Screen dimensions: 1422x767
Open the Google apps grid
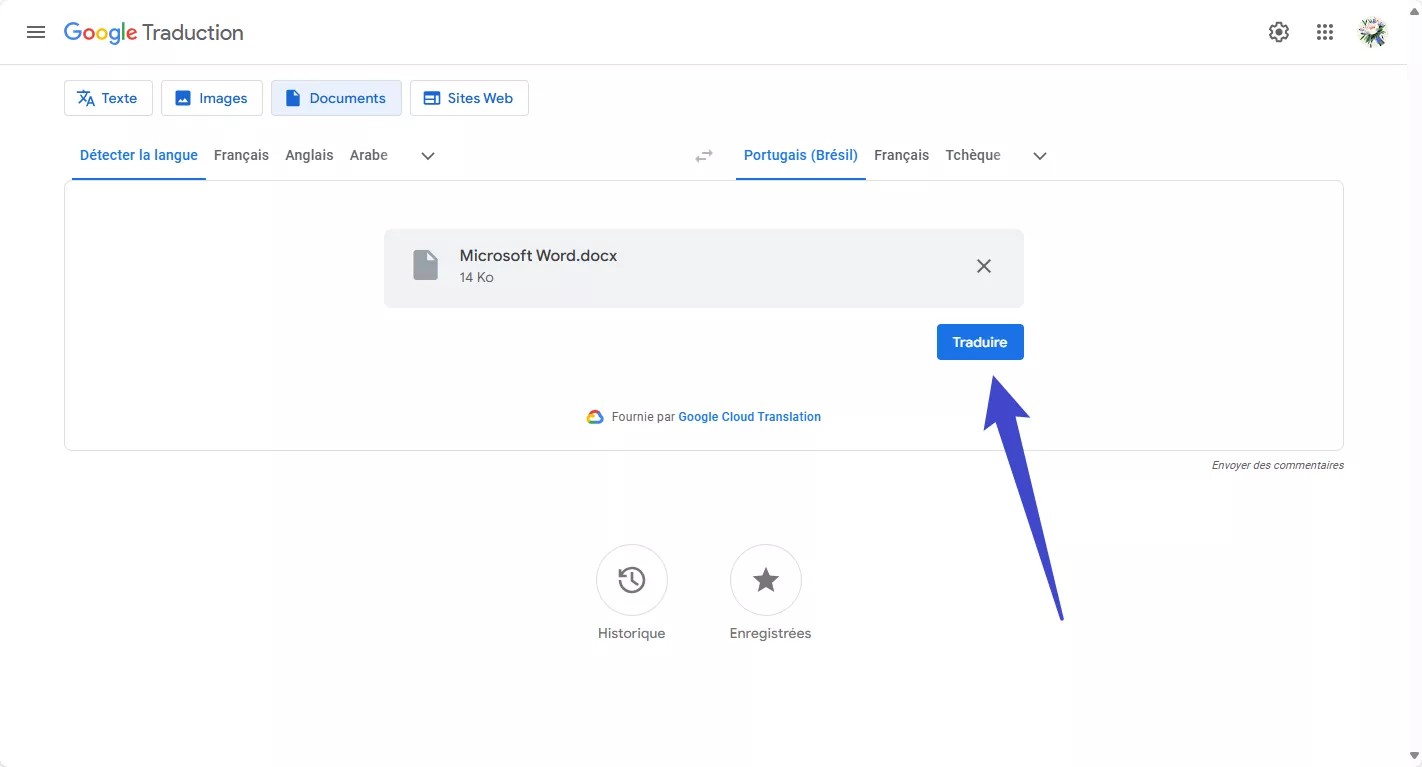[1325, 32]
